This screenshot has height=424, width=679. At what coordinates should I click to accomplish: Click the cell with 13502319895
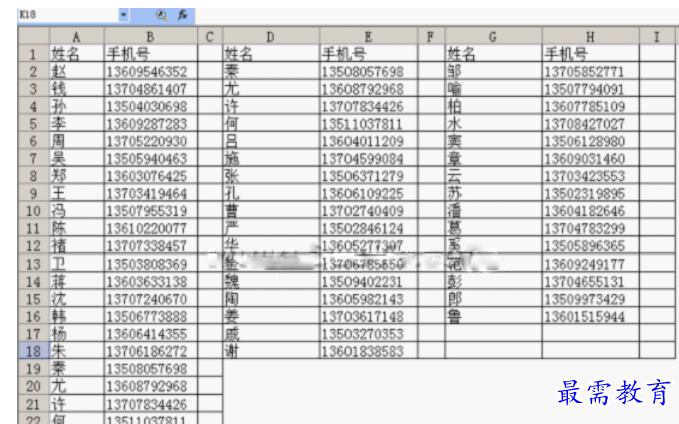coord(591,193)
